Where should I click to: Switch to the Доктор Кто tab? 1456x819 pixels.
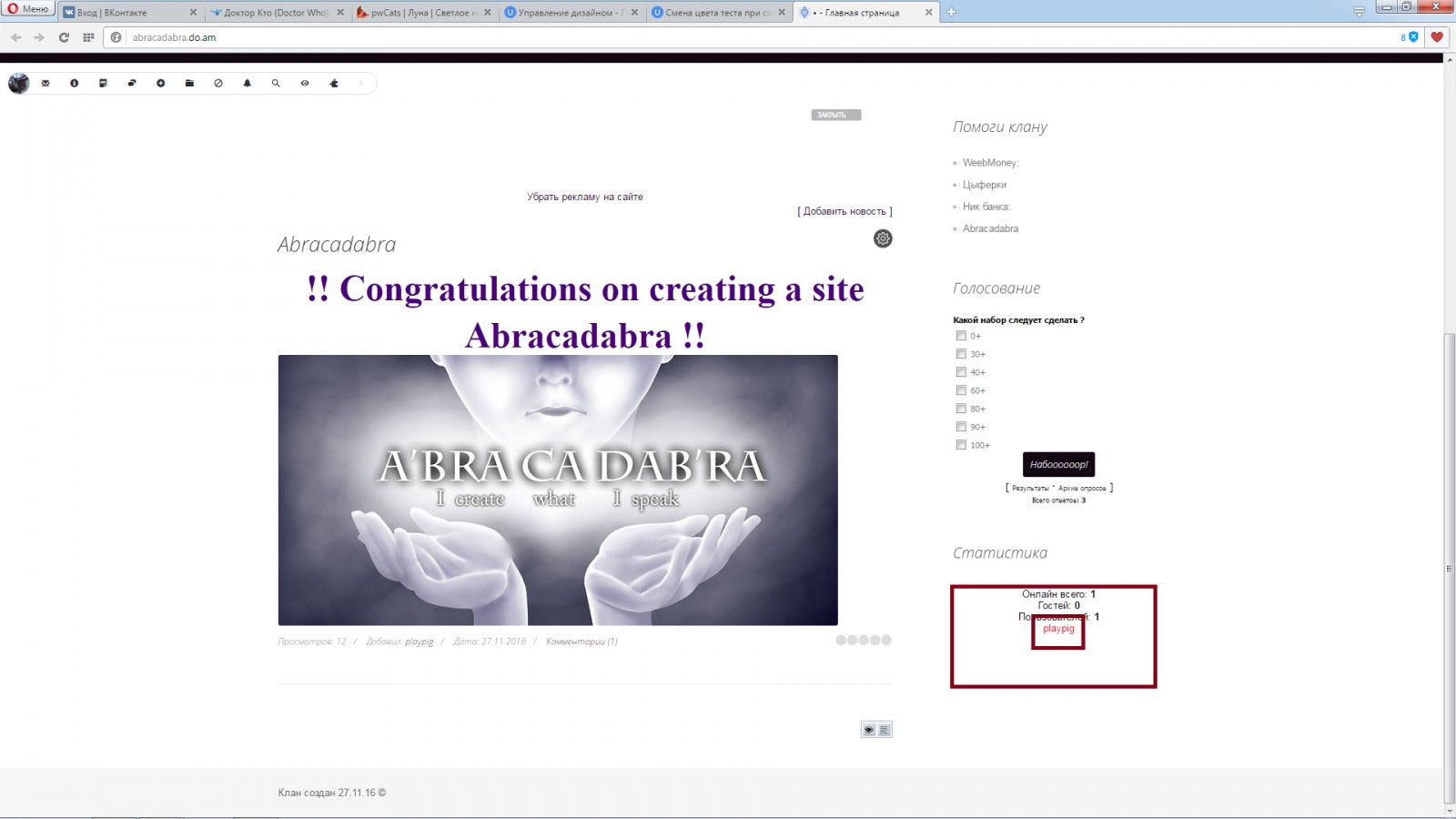[273, 13]
